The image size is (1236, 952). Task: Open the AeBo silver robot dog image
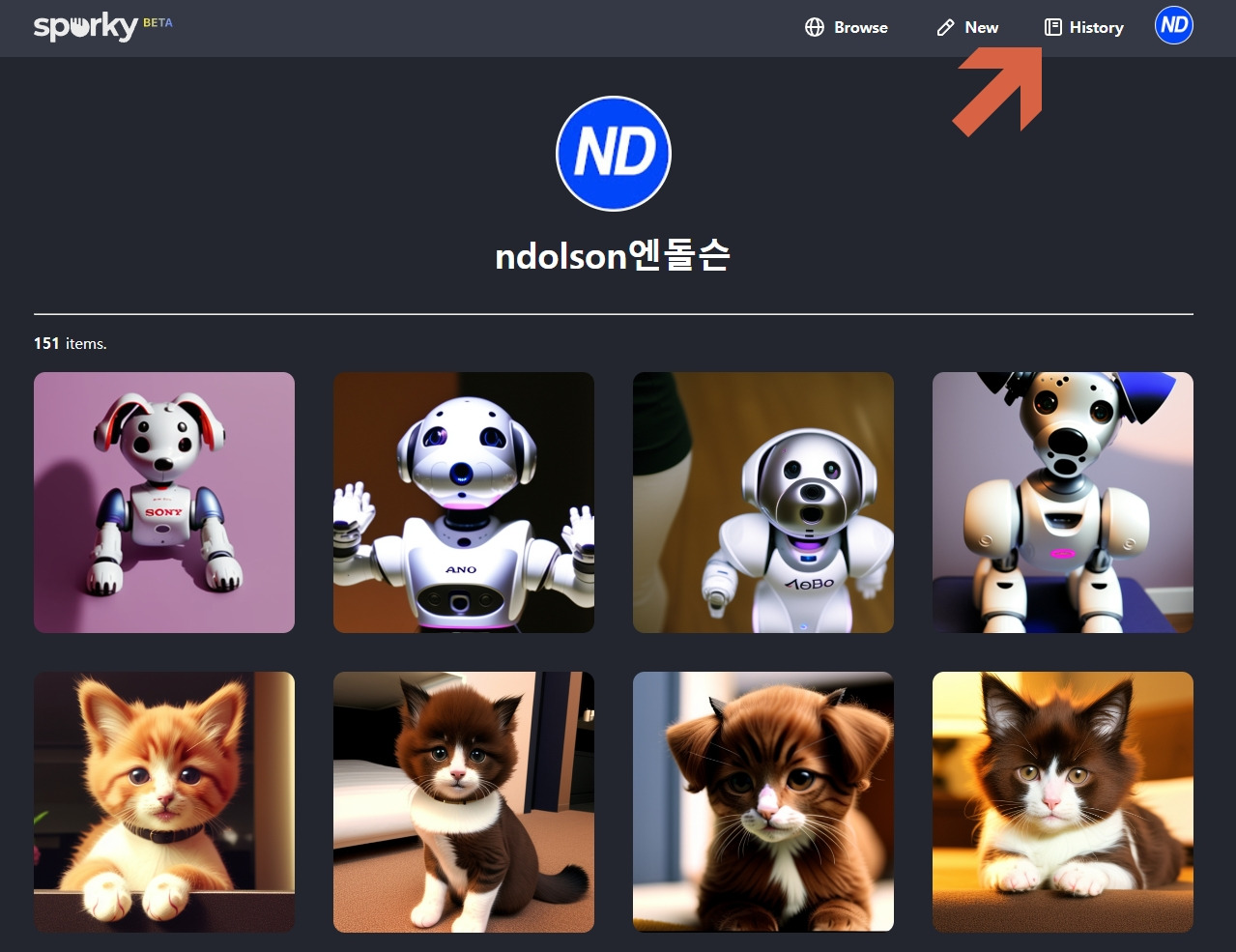point(763,503)
